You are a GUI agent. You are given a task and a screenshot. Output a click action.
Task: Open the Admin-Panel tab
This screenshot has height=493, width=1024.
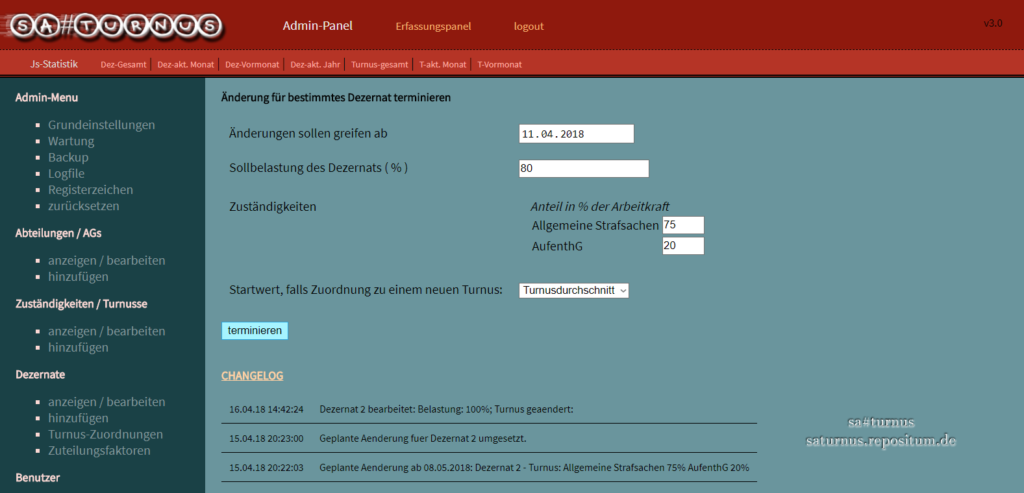(x=317, y=26)
